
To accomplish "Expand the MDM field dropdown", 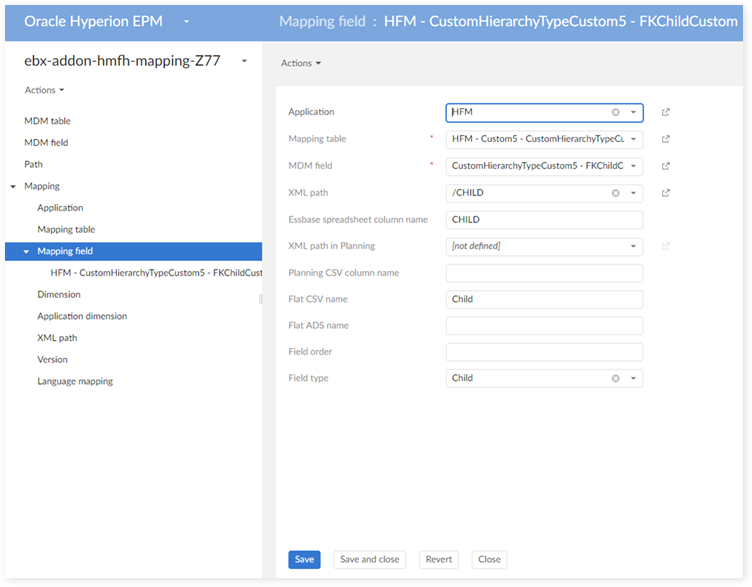I will click(633, 166).
